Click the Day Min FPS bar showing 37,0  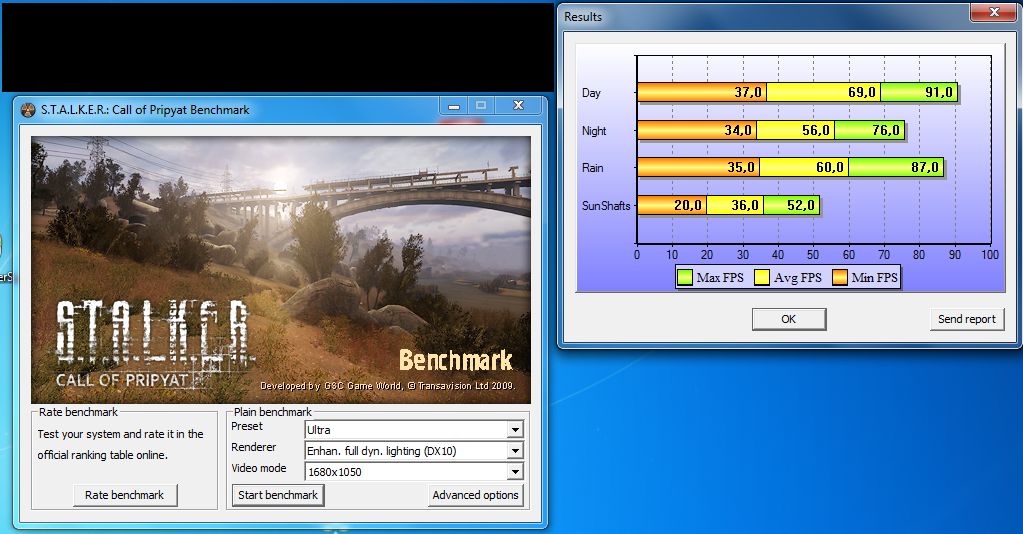coord(702,92)
